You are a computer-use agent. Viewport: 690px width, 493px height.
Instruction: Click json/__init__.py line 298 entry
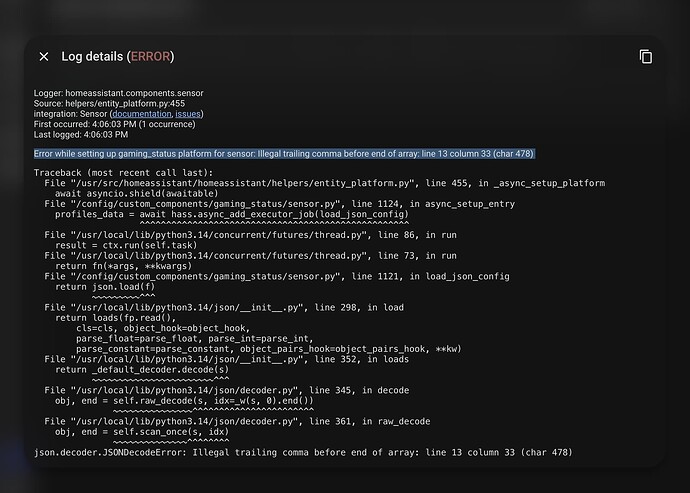224,308
